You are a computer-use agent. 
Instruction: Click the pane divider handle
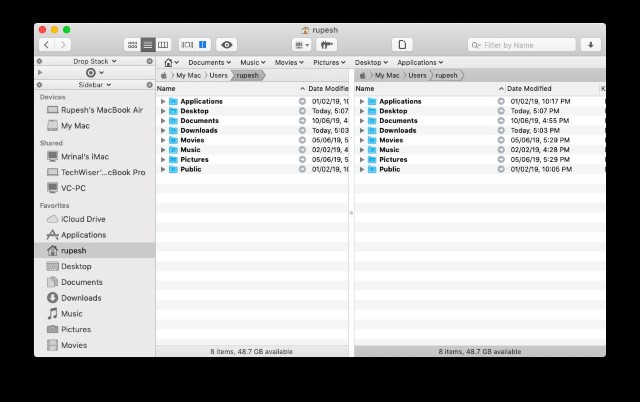351,213
